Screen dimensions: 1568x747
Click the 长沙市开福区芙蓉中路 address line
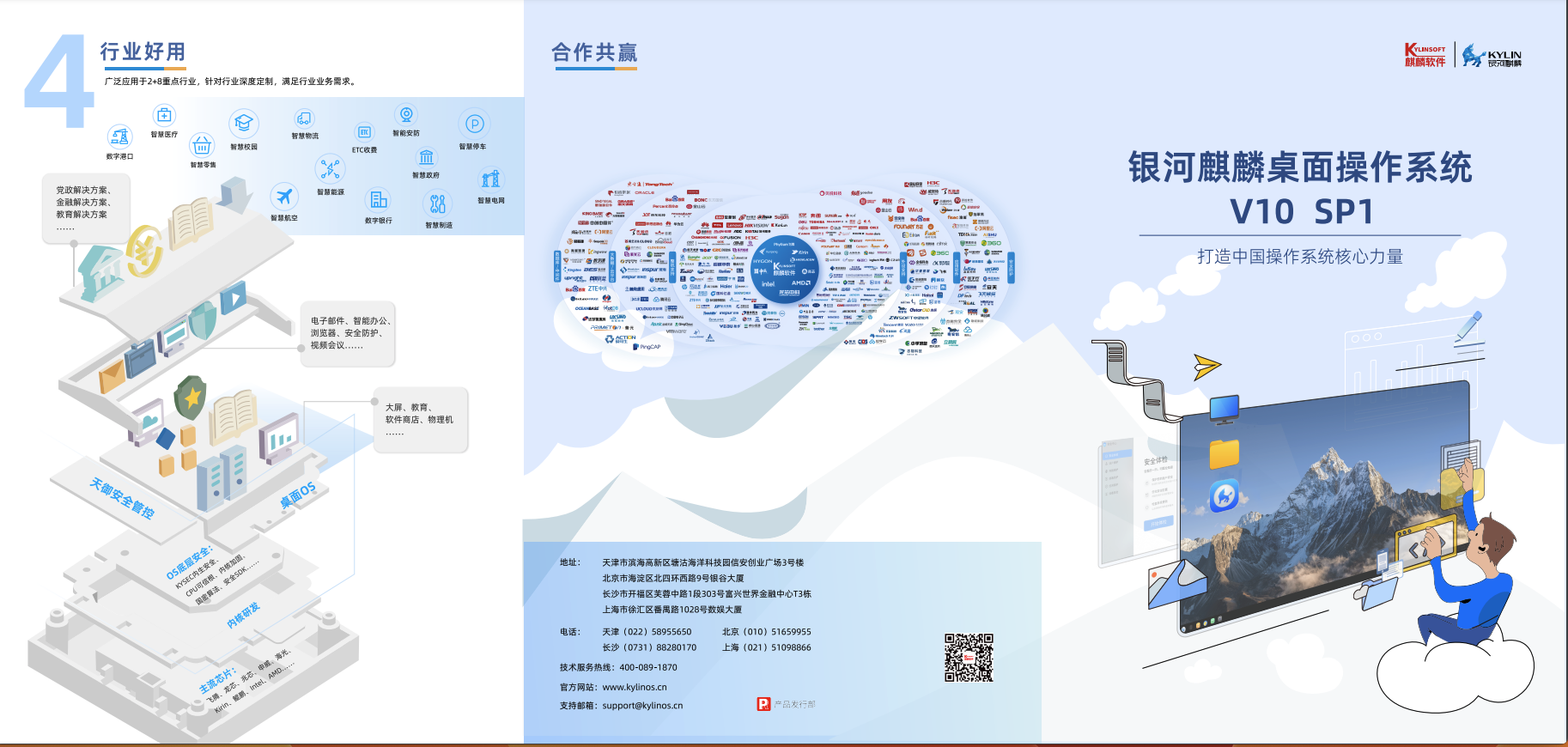pyautogui.click(x=706, y=593)
